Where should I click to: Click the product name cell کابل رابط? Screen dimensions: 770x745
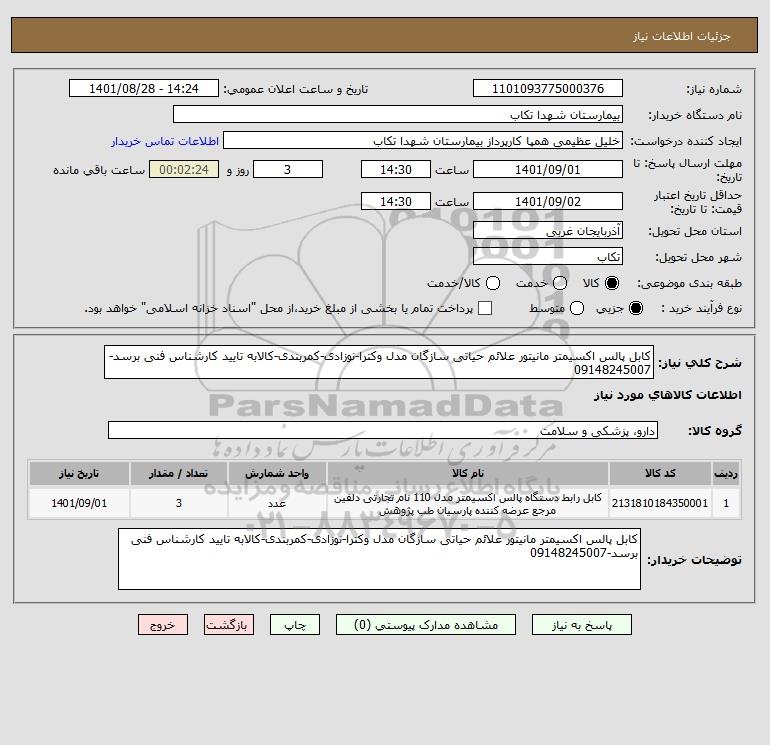pyautogui.click(x=468, y=503)
